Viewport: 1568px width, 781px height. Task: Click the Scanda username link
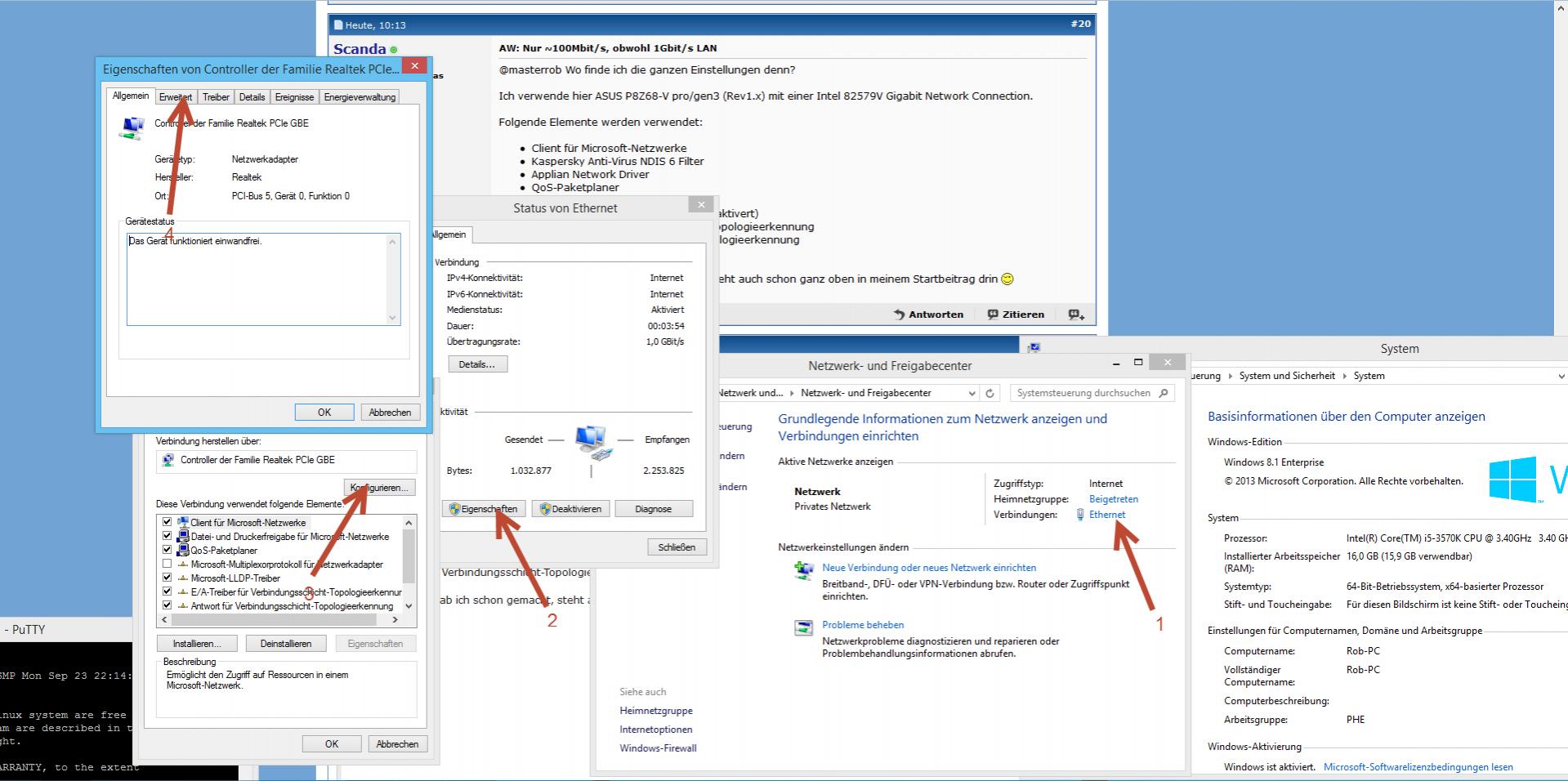360,49
